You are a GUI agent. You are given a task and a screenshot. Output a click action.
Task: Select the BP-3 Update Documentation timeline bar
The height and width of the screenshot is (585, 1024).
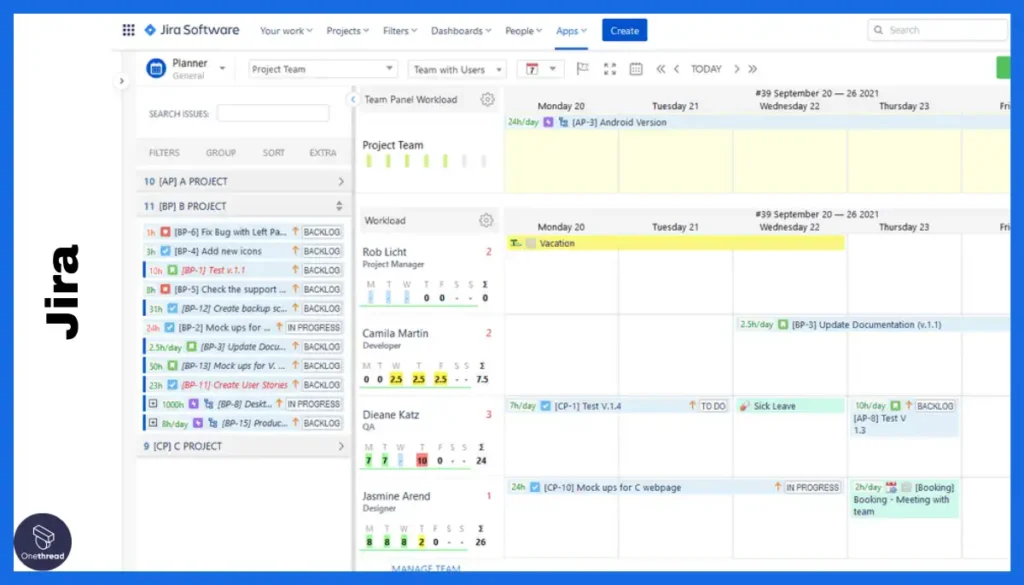pyautogui.click(x=873, y=324)
